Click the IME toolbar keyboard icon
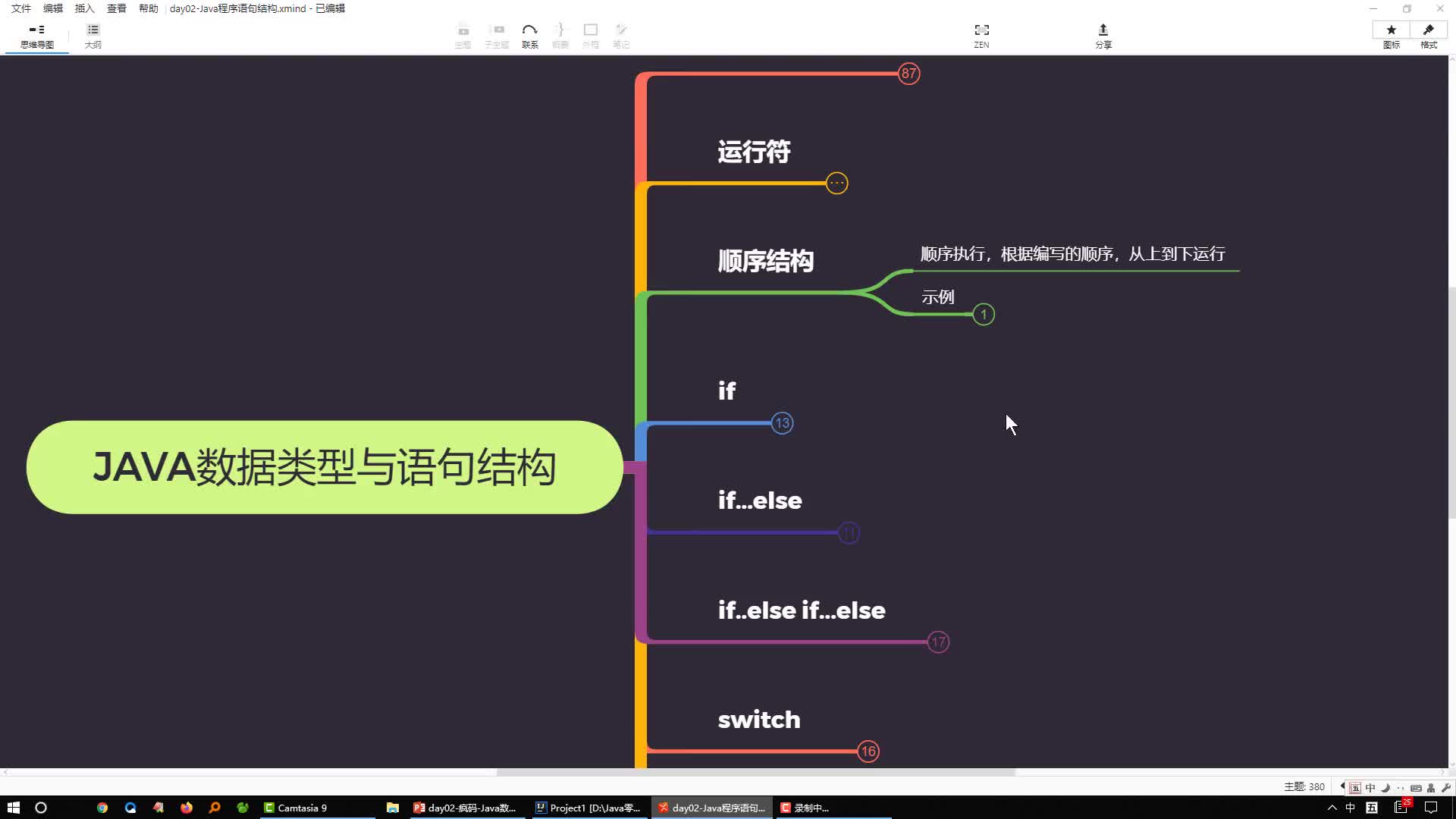This screenshot has width=1456, height=819. coord(1415,788)
